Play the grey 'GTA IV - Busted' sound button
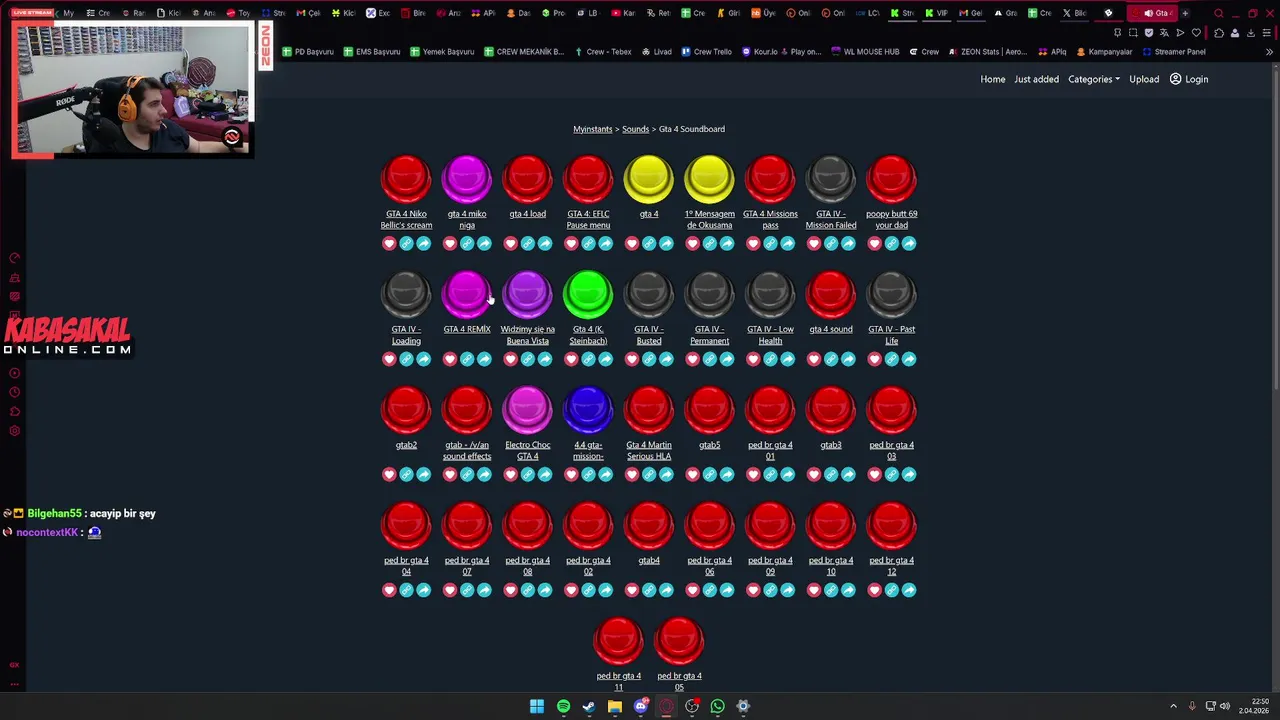The image size is (1280, 720). (x=649, y=295)
